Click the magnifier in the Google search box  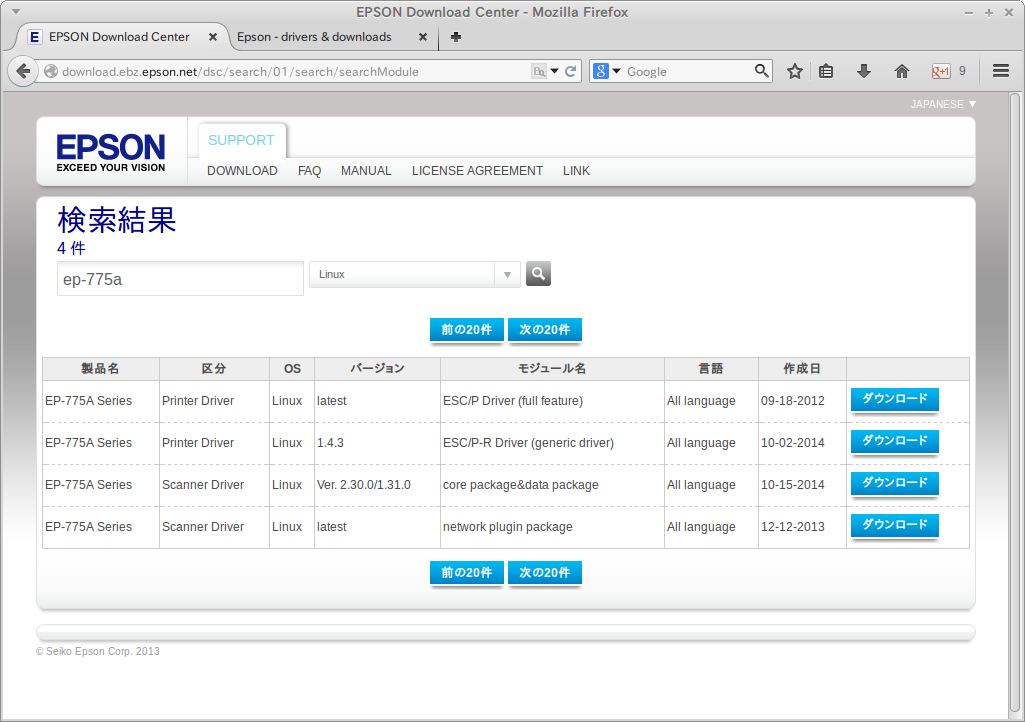(x=762, y=71)
